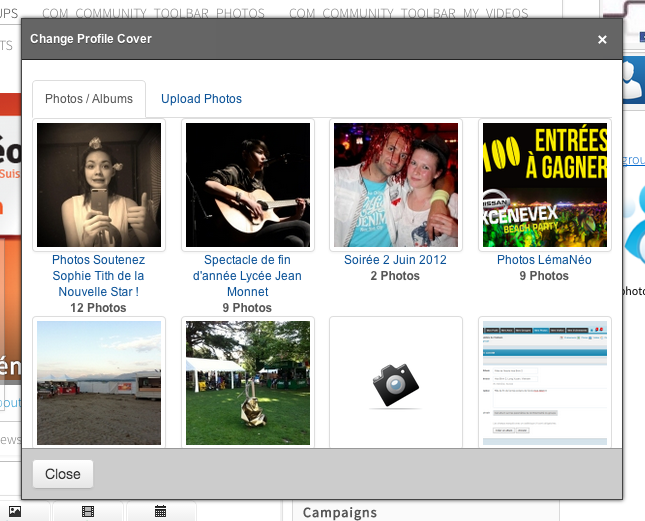Open Photos Soutenez Sophie Tith album link
The width and height of the screenshot is (645, 521).
(98, 276)
